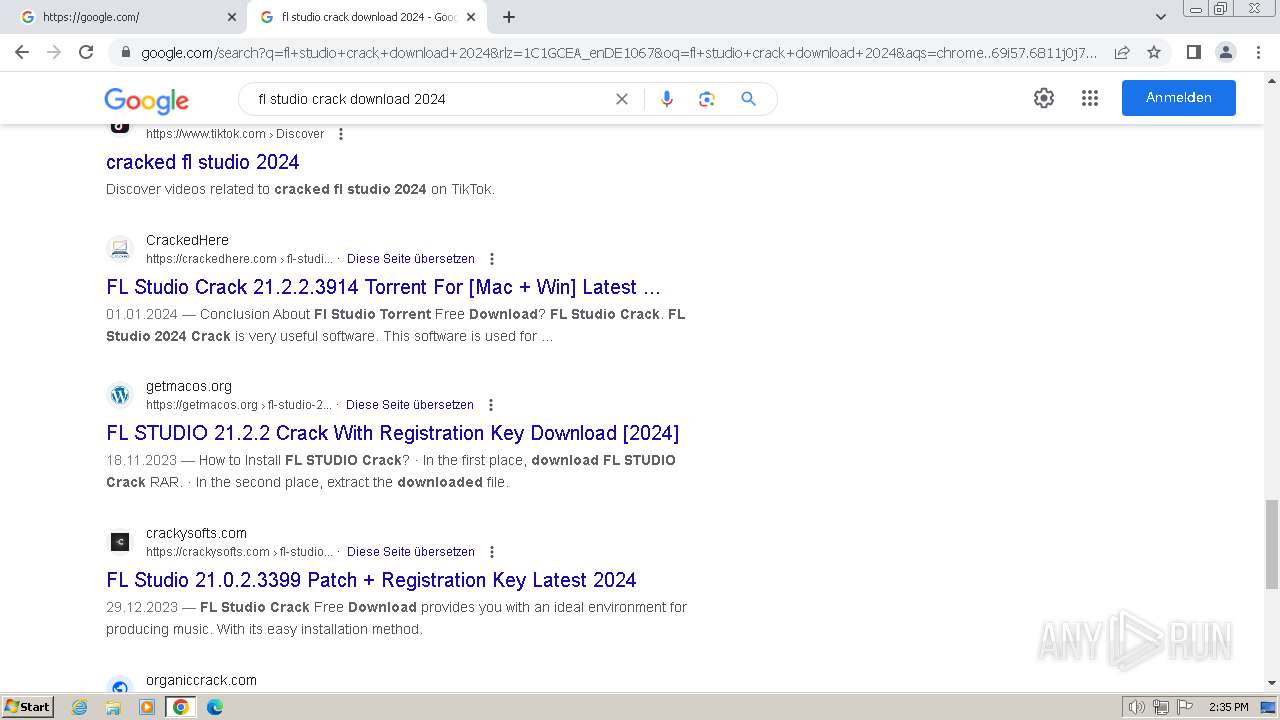Viewport: 1280px width, 720px height.
Task: Launch Internet Explorer from taskbar
Action: click(80, 707)
